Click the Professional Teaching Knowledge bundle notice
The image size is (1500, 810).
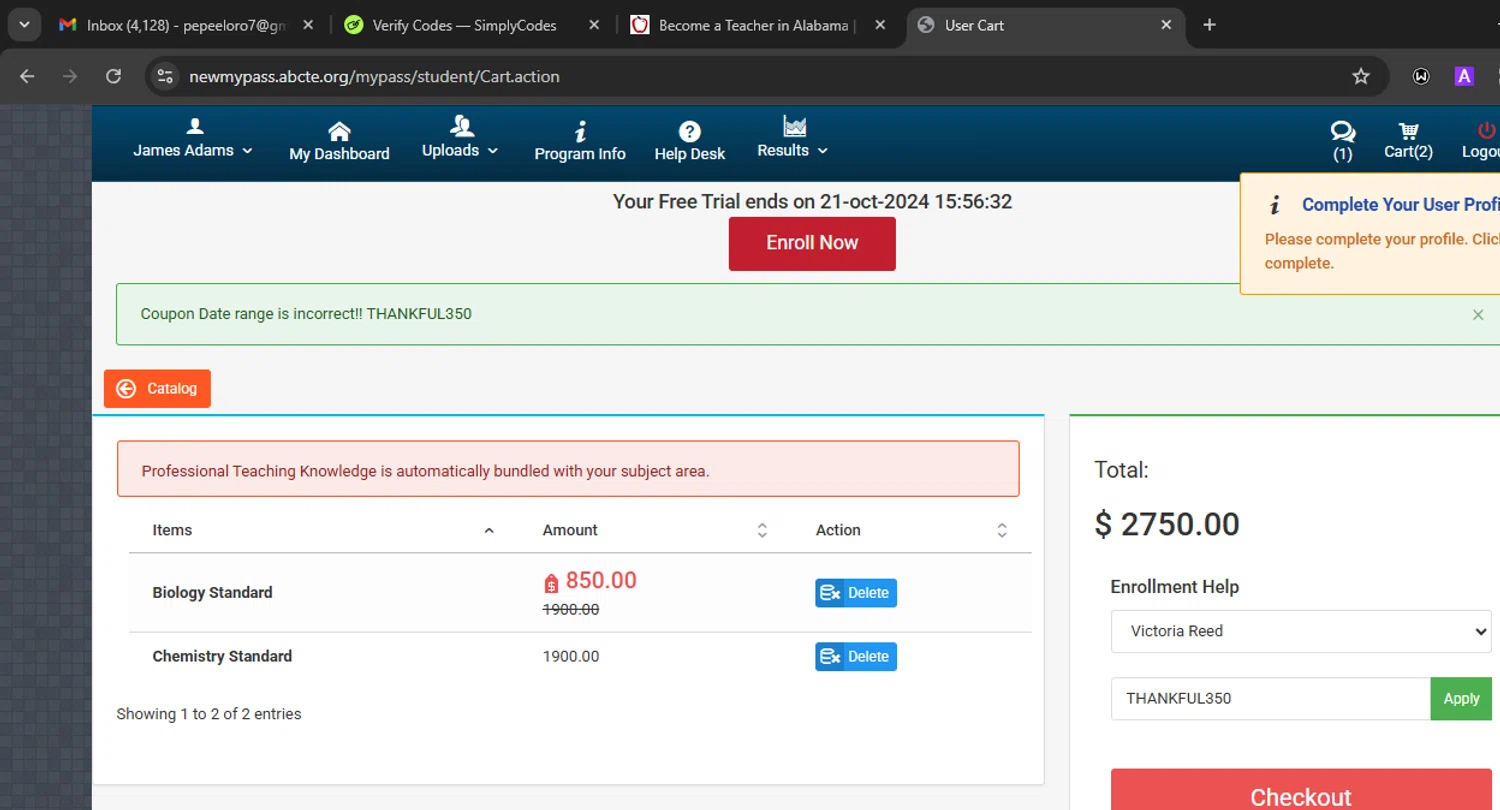pyautogui.click(x=568, y=469)
